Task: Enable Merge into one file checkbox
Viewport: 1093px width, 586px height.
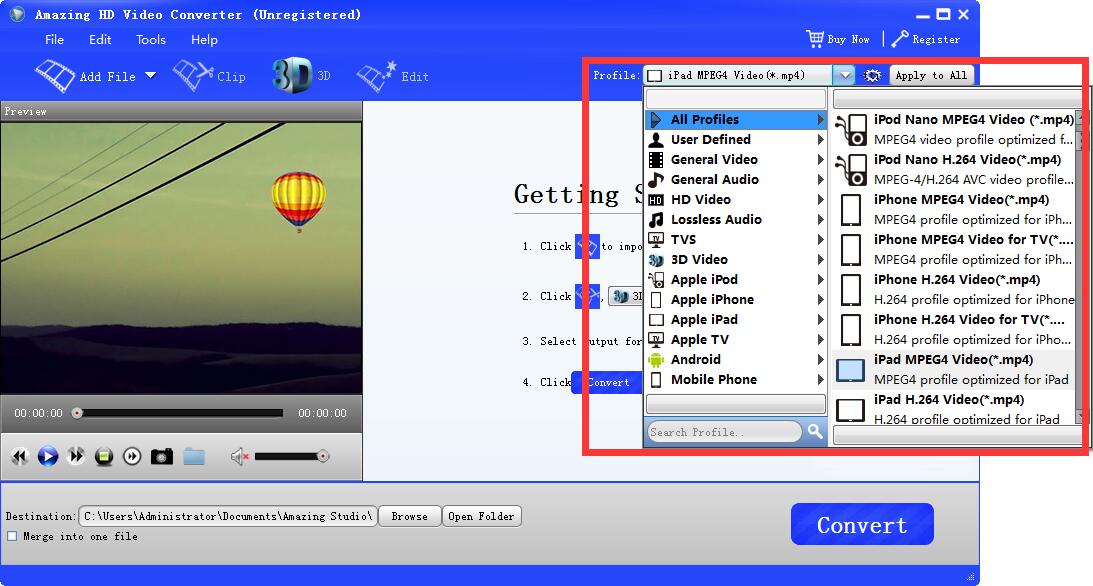Action: point(12,537)
